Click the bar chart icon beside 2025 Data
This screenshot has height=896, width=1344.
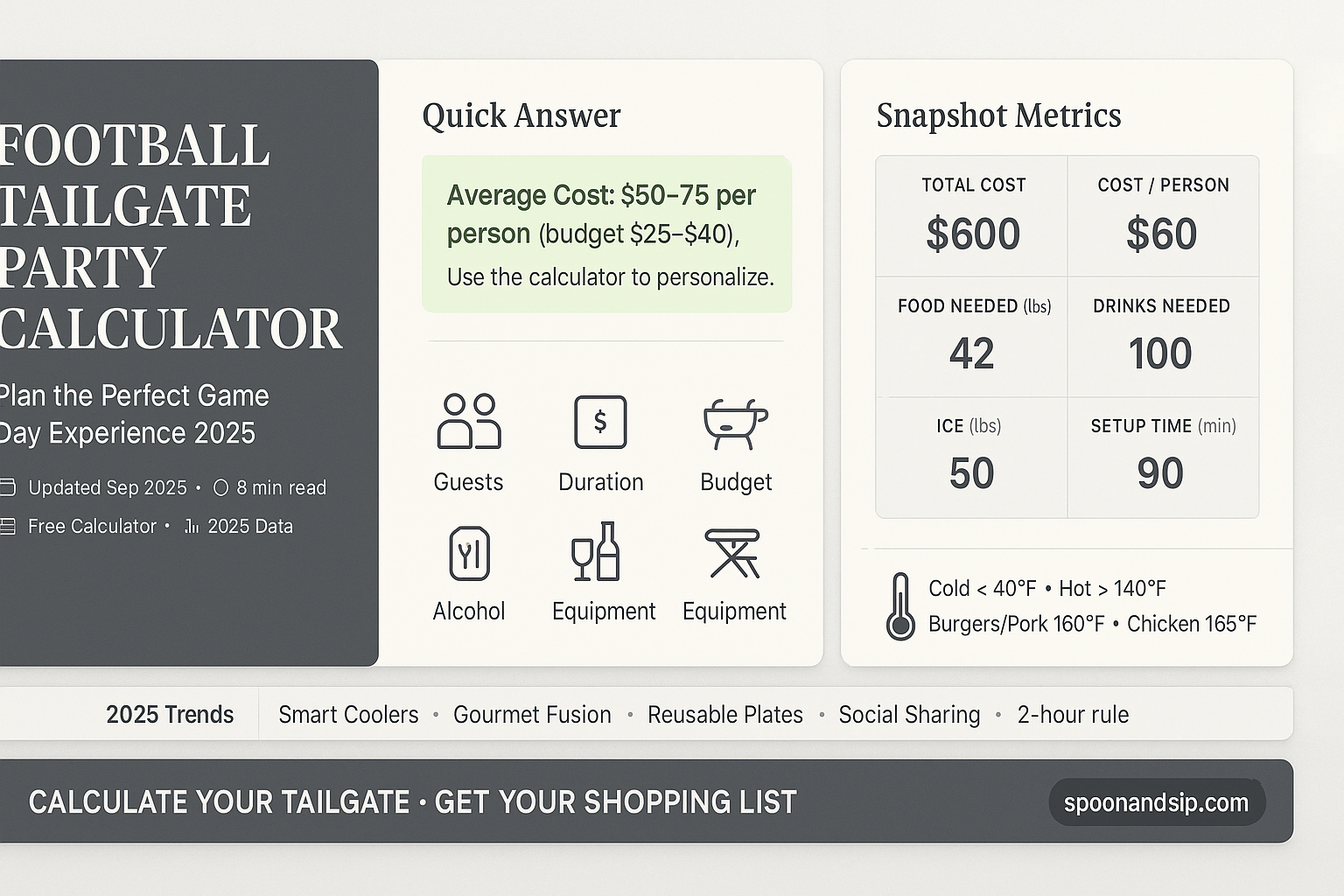(192, 526)
